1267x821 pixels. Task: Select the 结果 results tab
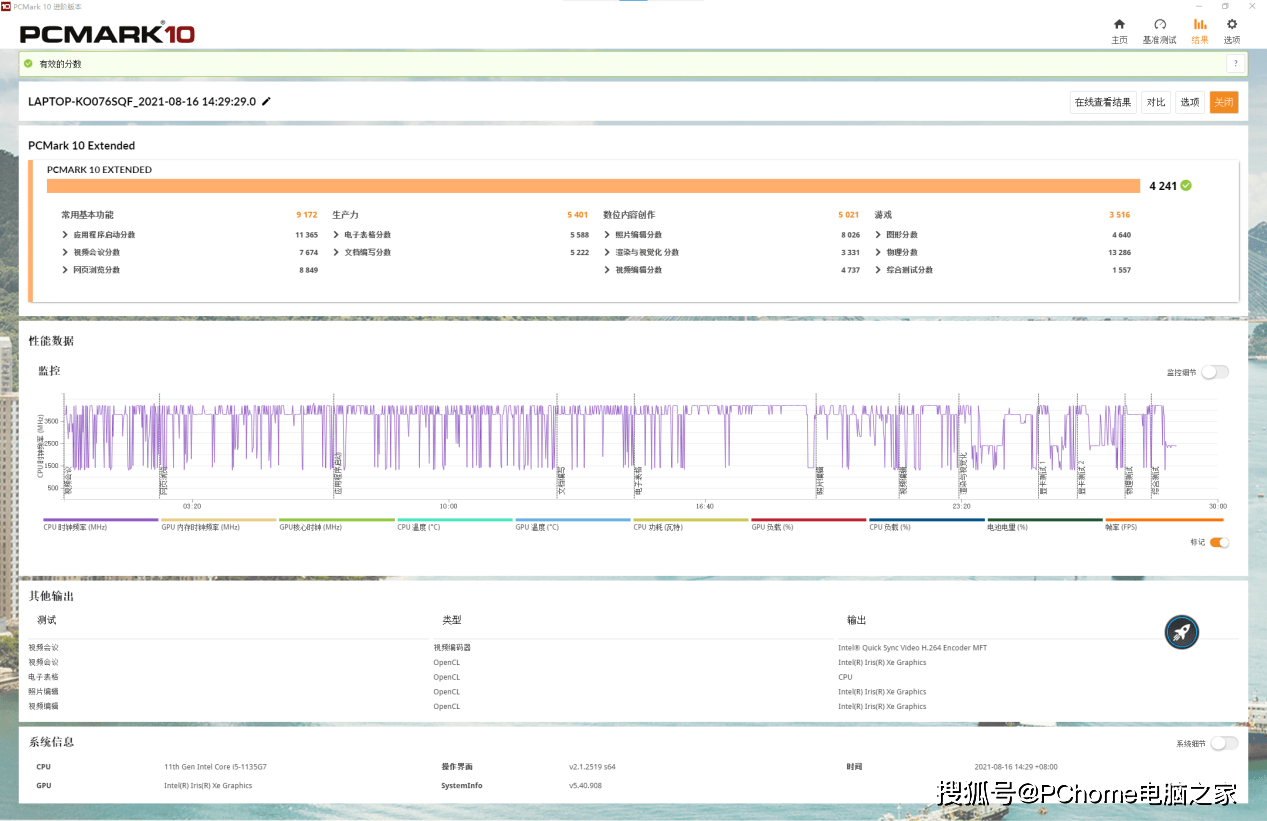tap(1200, 31)
